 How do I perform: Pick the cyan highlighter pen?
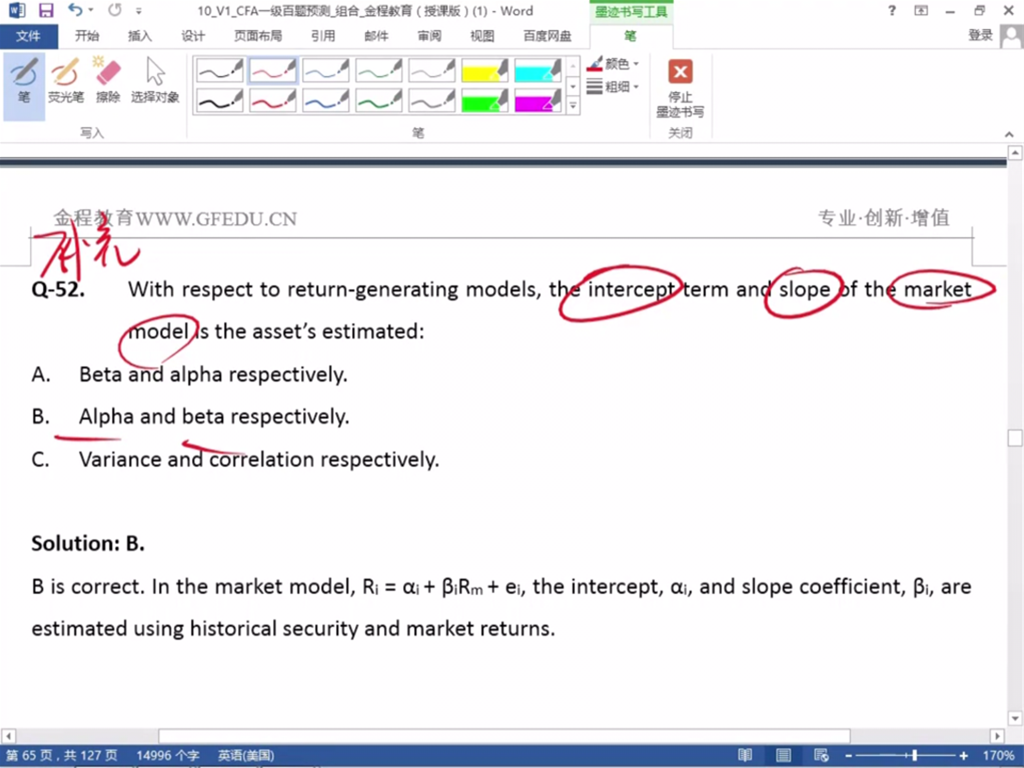point(537,70)
